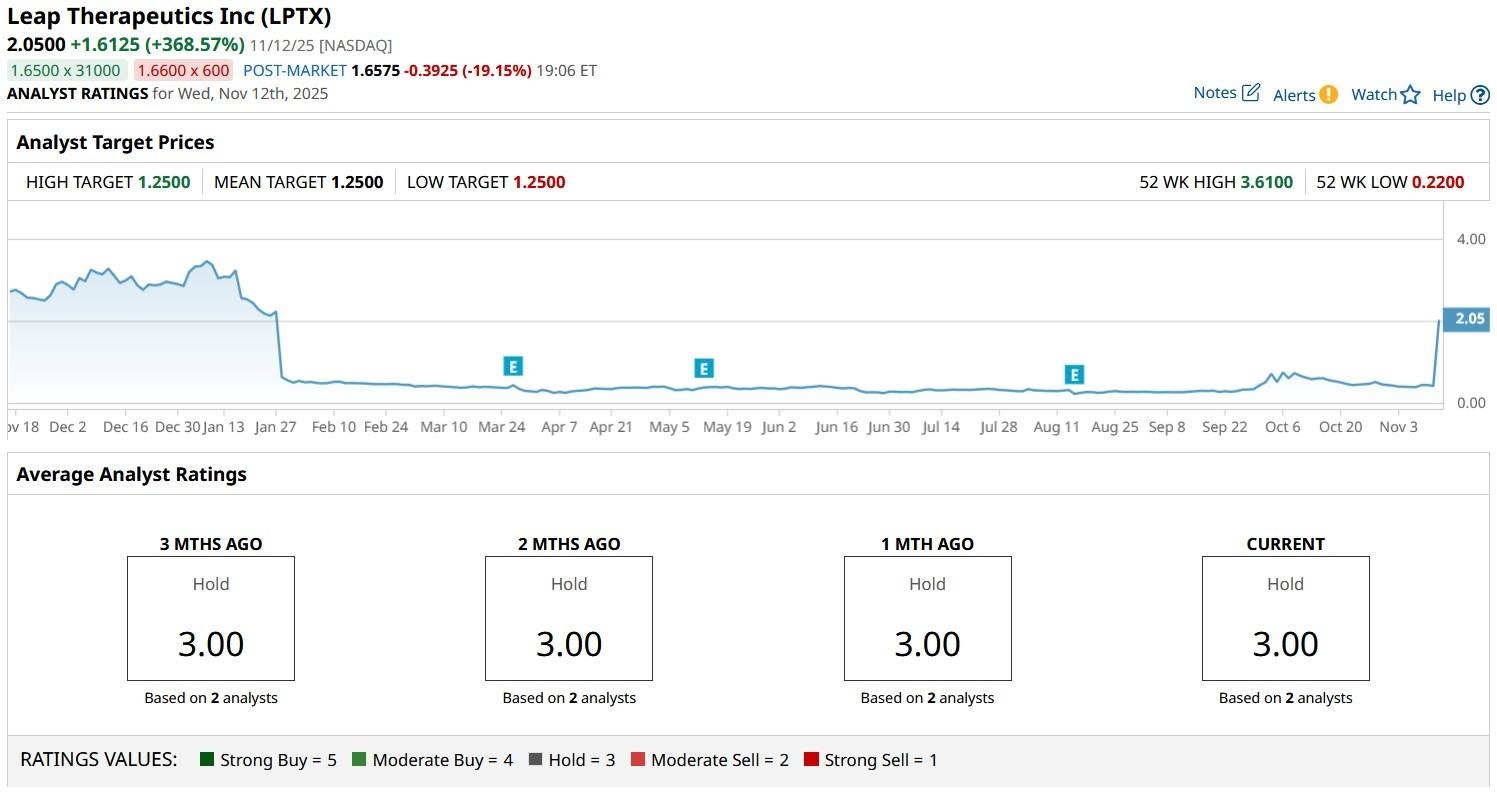Viewport: 1497px width, 793px height.
Task: Click the 19:06 ET post-market time
Action: point(567,71)
